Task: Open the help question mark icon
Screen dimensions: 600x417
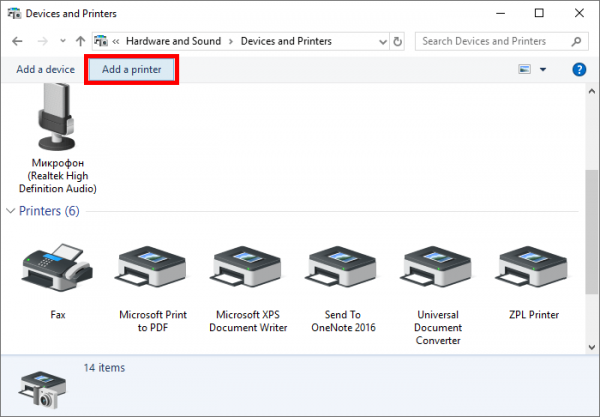Action: click(x=579, y=70)
